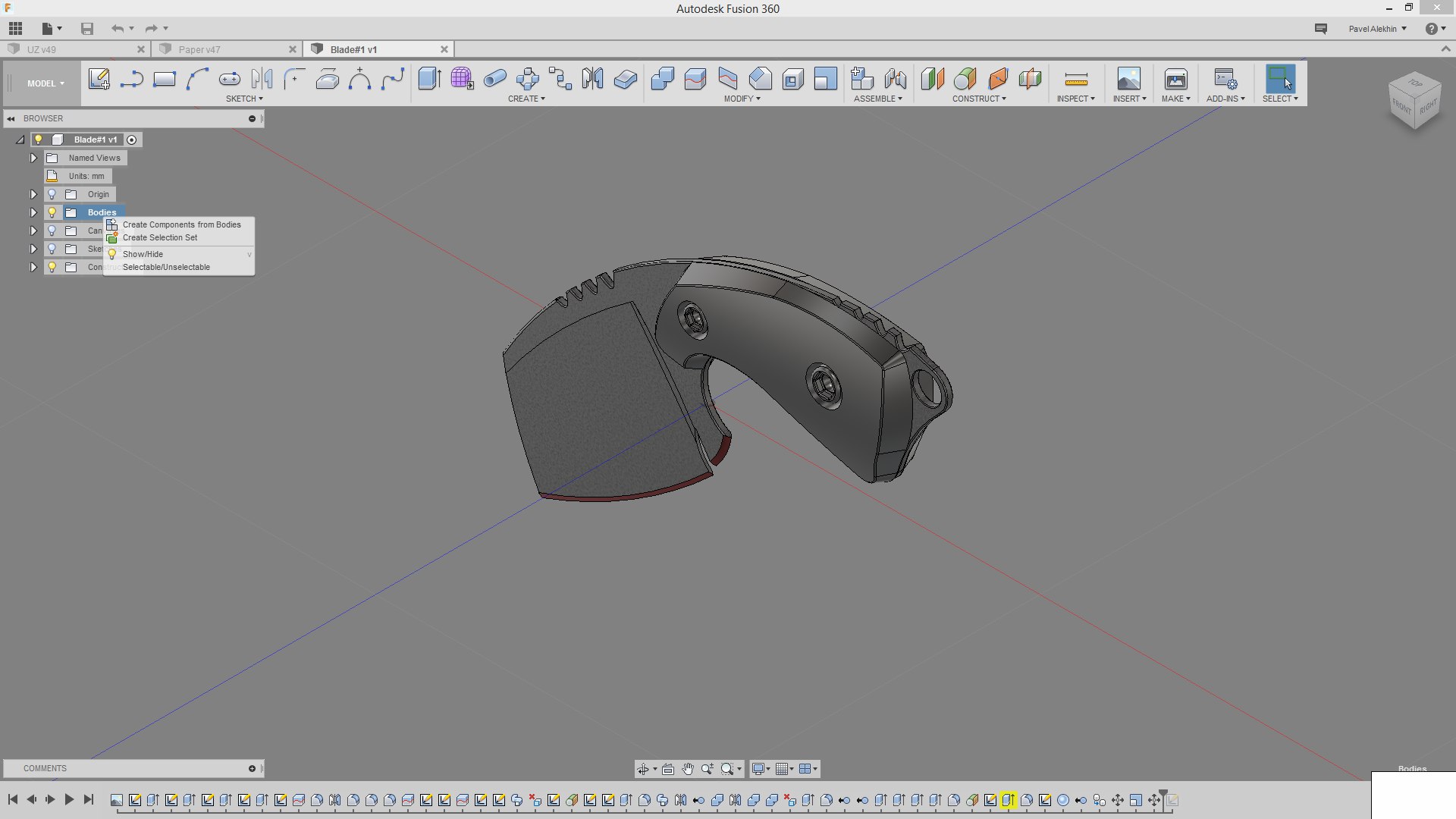Expand the Named Views tree node

coord(33,158)
